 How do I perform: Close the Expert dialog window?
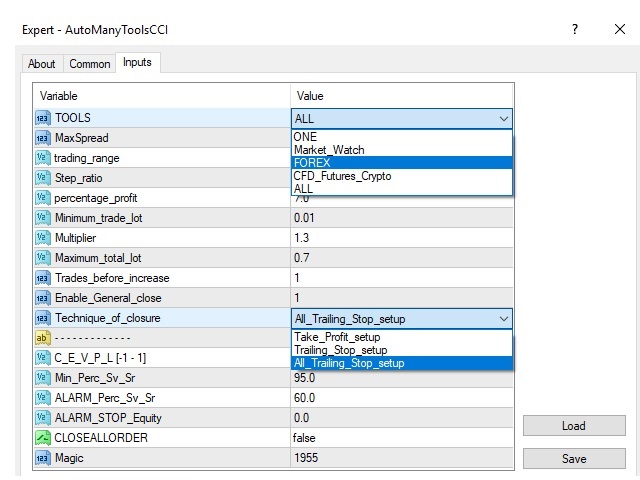coord(620,29)
